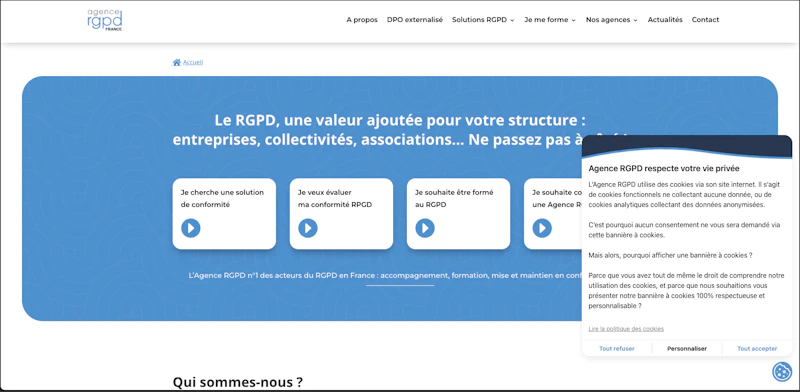Click play icon under solution de conformité
Viewport: 800px width, 392px height.
[x=191, y=228]
